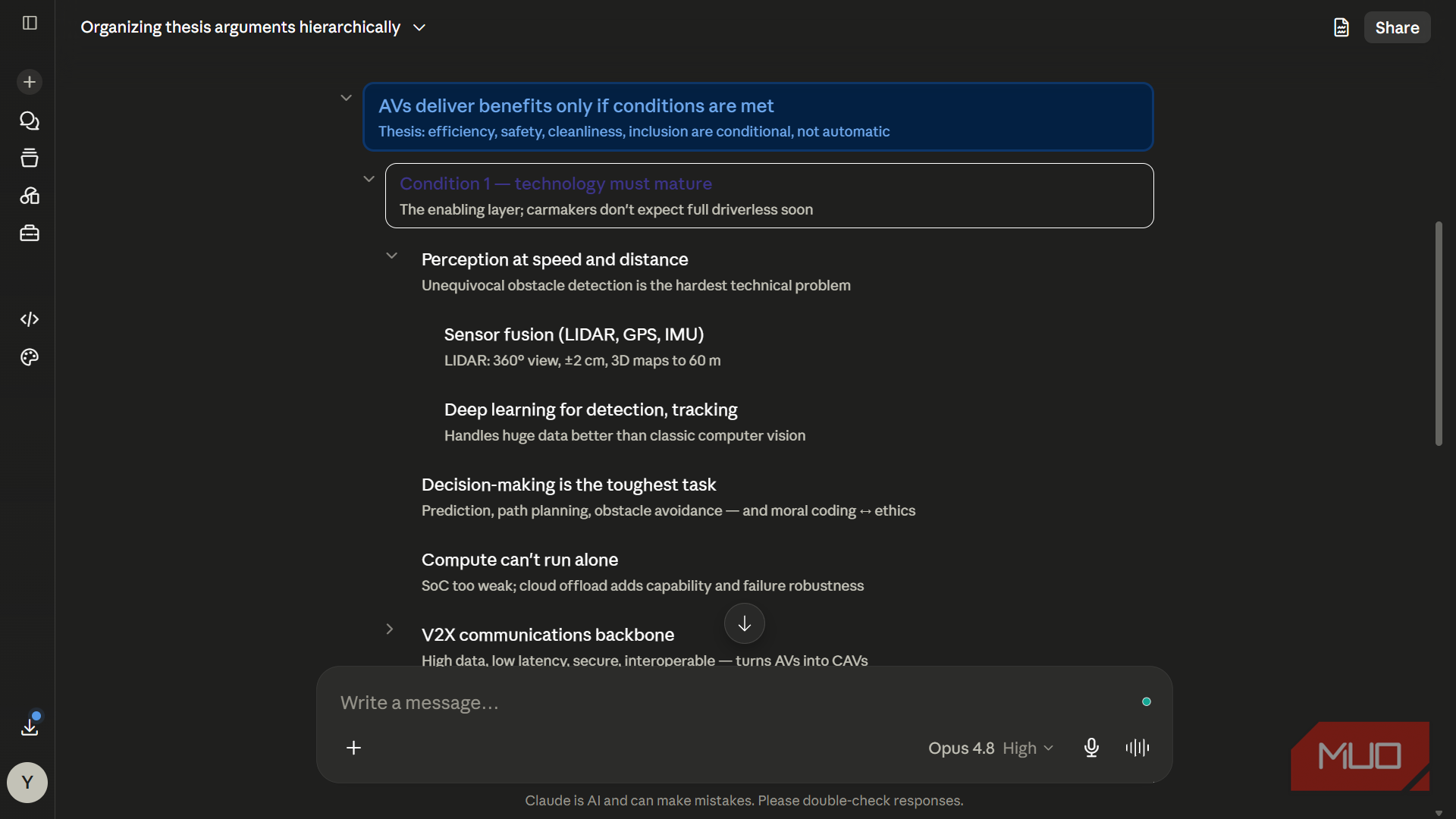
Task: Click the Share button
Action: (1397, 27)
